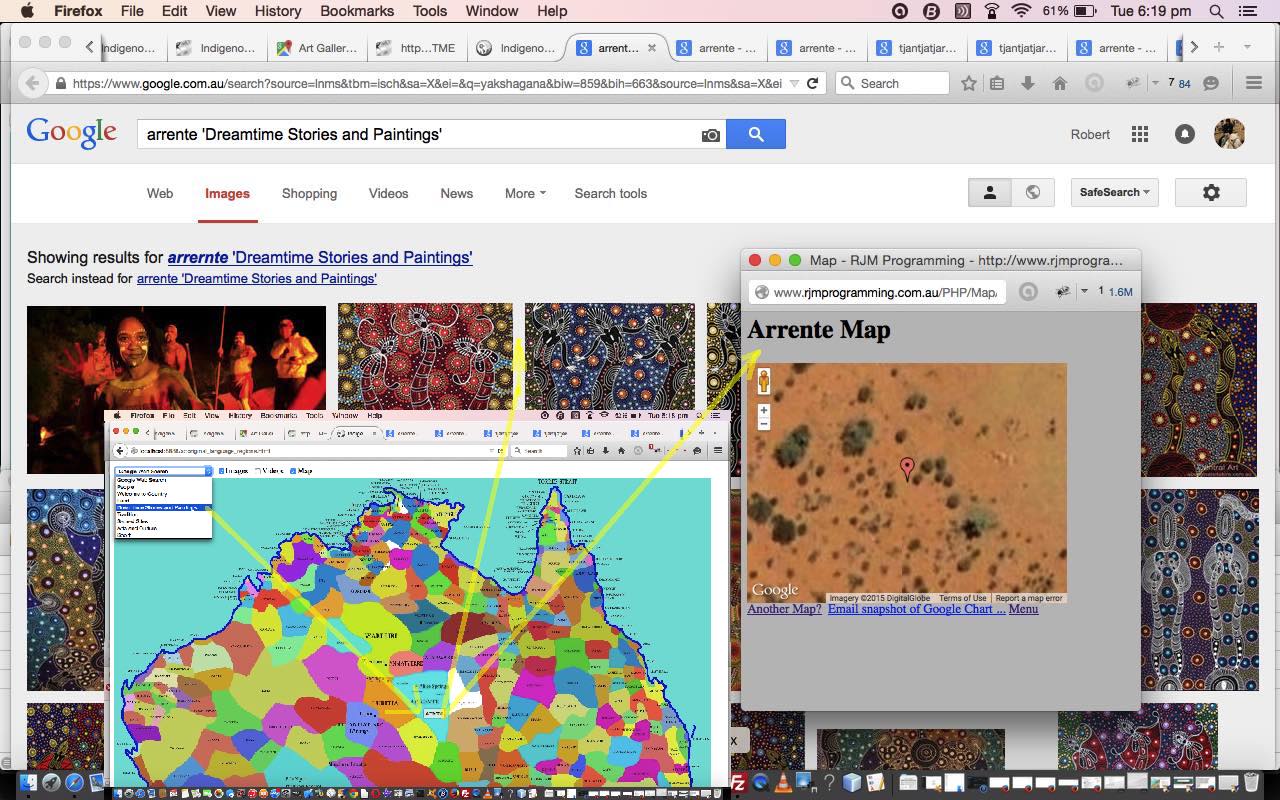
Task: Open search by image camera icon
Action: [711, 135]
